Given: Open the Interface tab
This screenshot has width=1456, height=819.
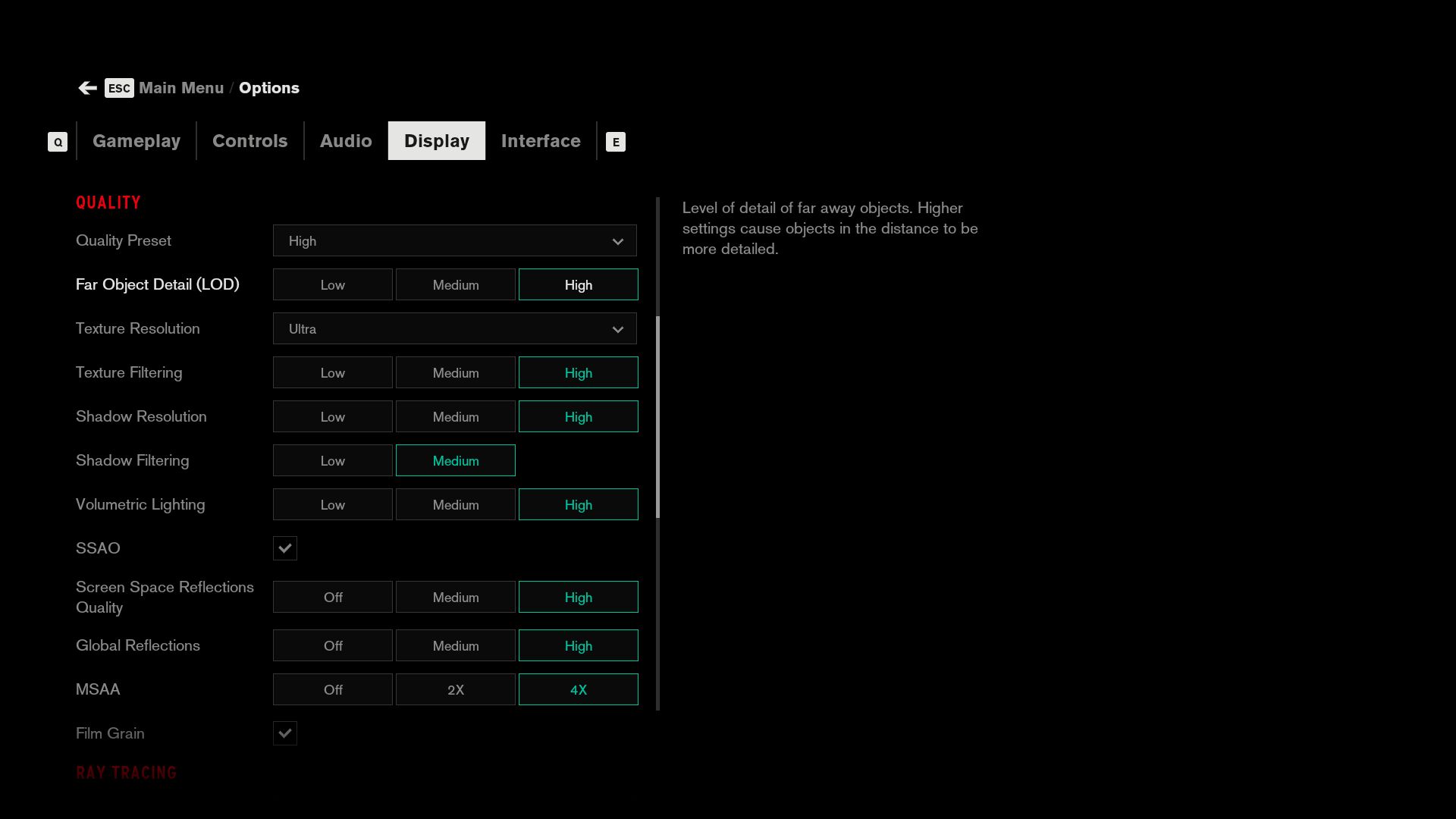Looking at the screenshot, I should point(541,141).
